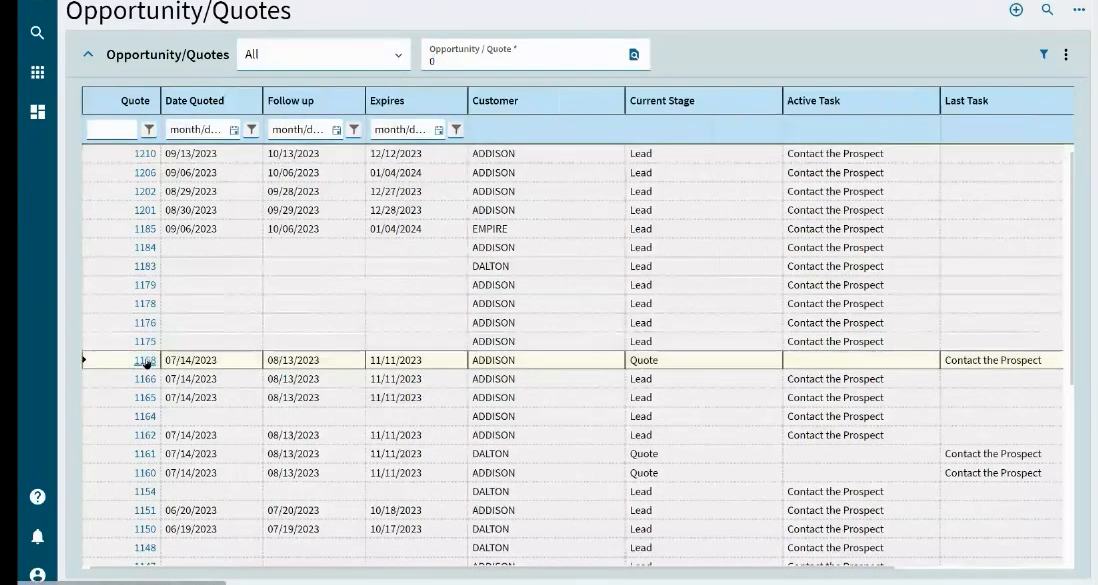This screenshot has height=585, width=1098.
Task: Open quote 1166 link
Action: [x=145, y=379]
